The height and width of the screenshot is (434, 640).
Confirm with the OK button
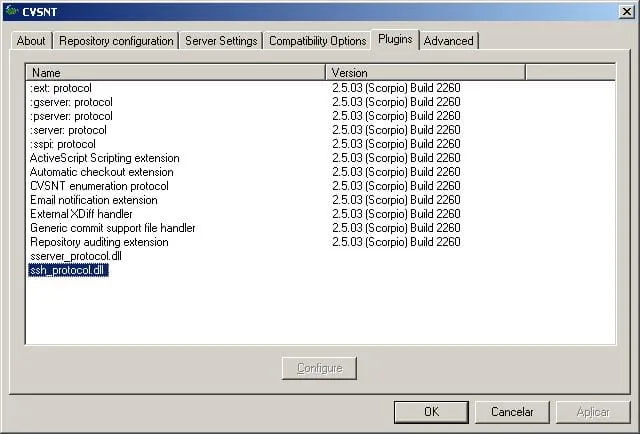431,412
